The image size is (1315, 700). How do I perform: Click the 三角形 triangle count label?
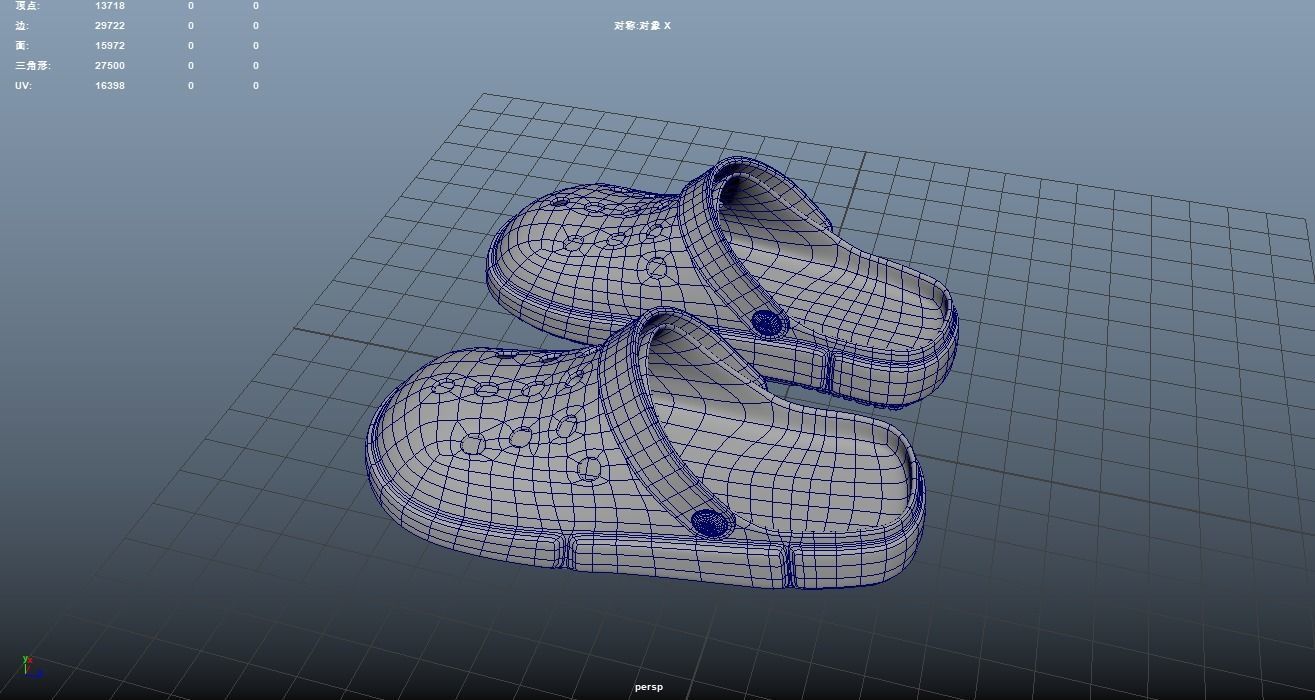(x=33, y=66)
